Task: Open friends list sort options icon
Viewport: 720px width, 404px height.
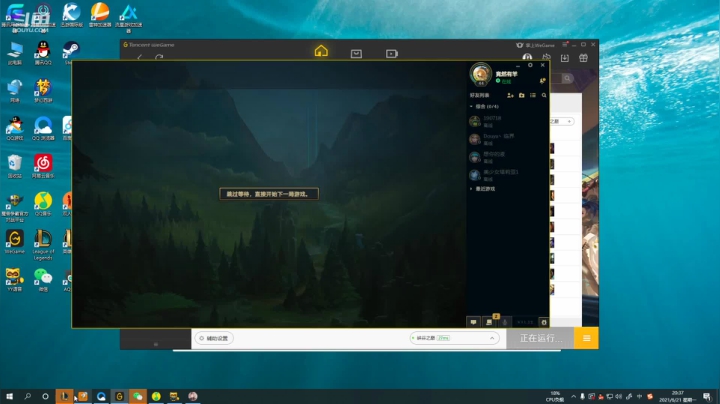Action: [x=533, y=95]
